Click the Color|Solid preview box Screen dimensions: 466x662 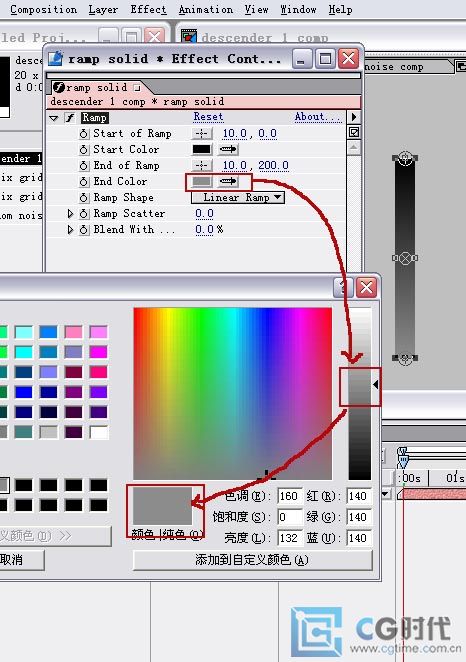coord(163,506)
